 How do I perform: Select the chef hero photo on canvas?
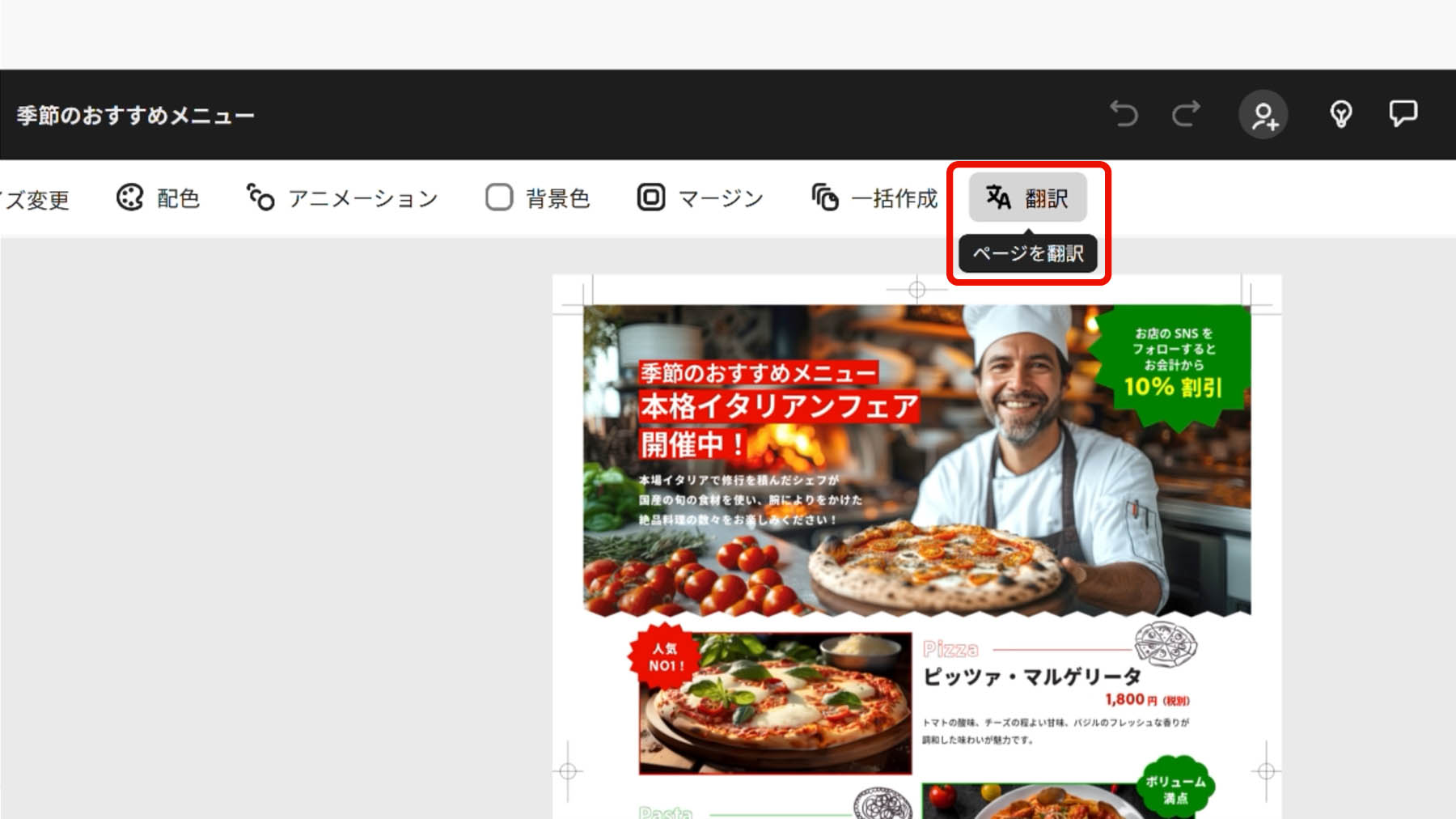[916, 460]
